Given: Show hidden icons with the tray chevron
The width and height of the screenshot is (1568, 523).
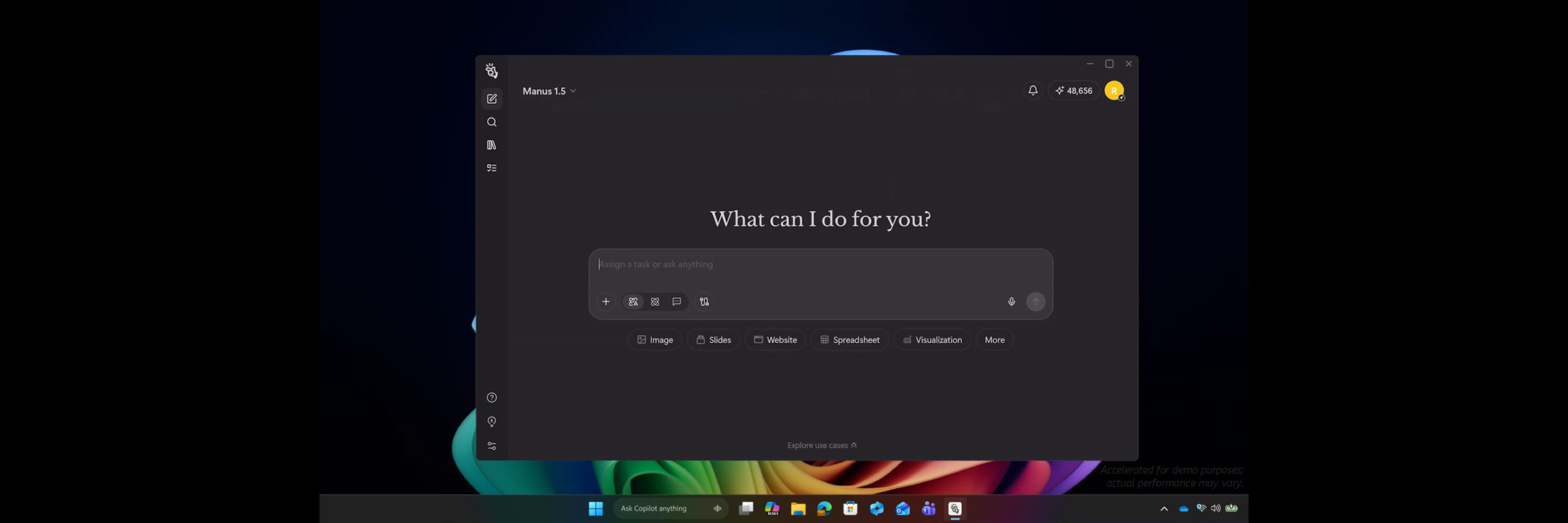Looking at the screenshot, I should click(1164, 508).
